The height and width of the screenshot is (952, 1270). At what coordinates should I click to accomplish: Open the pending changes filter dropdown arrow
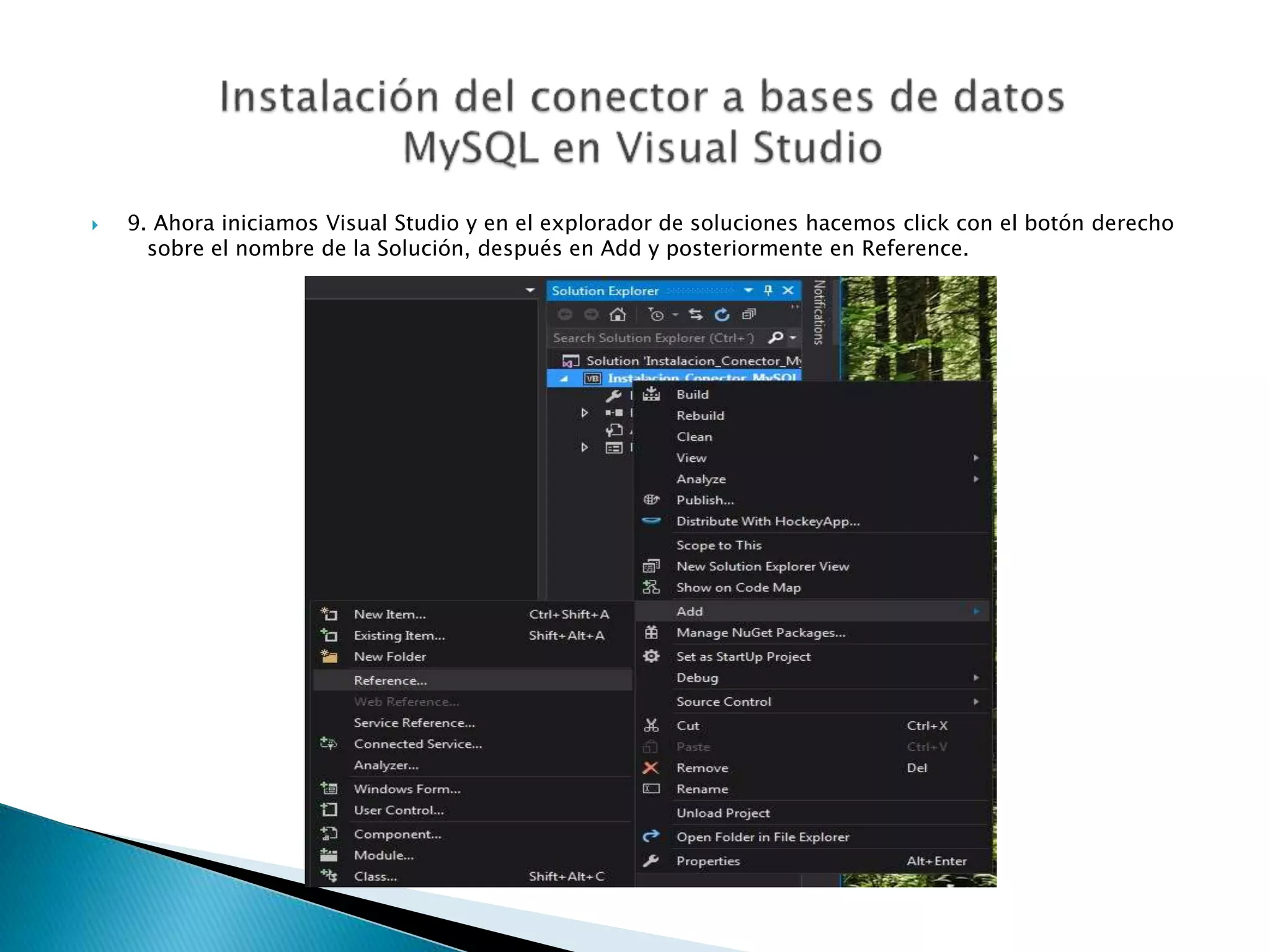[x=675, y=314]
